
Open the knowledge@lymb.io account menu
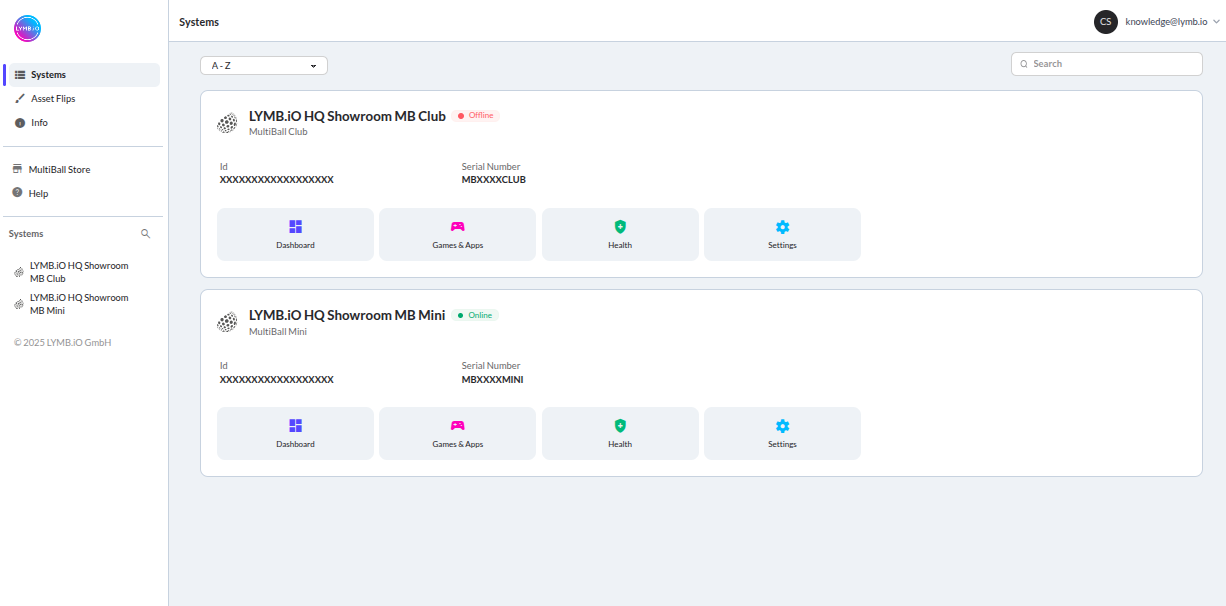[1164, 21]
